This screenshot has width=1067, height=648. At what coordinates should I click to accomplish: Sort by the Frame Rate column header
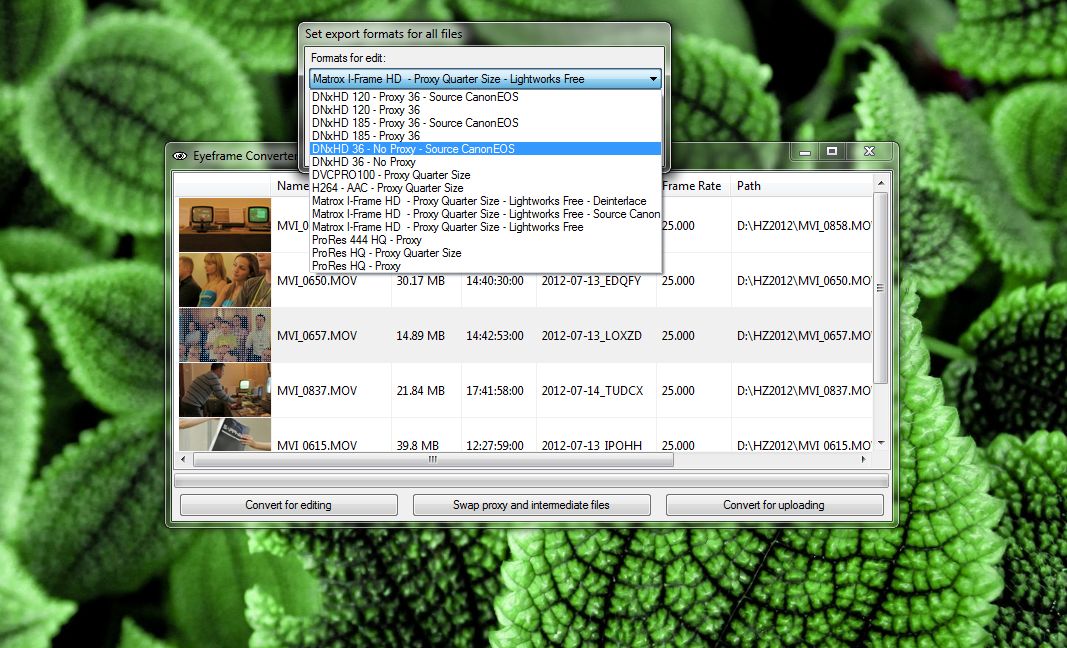[x=691, y=186]
